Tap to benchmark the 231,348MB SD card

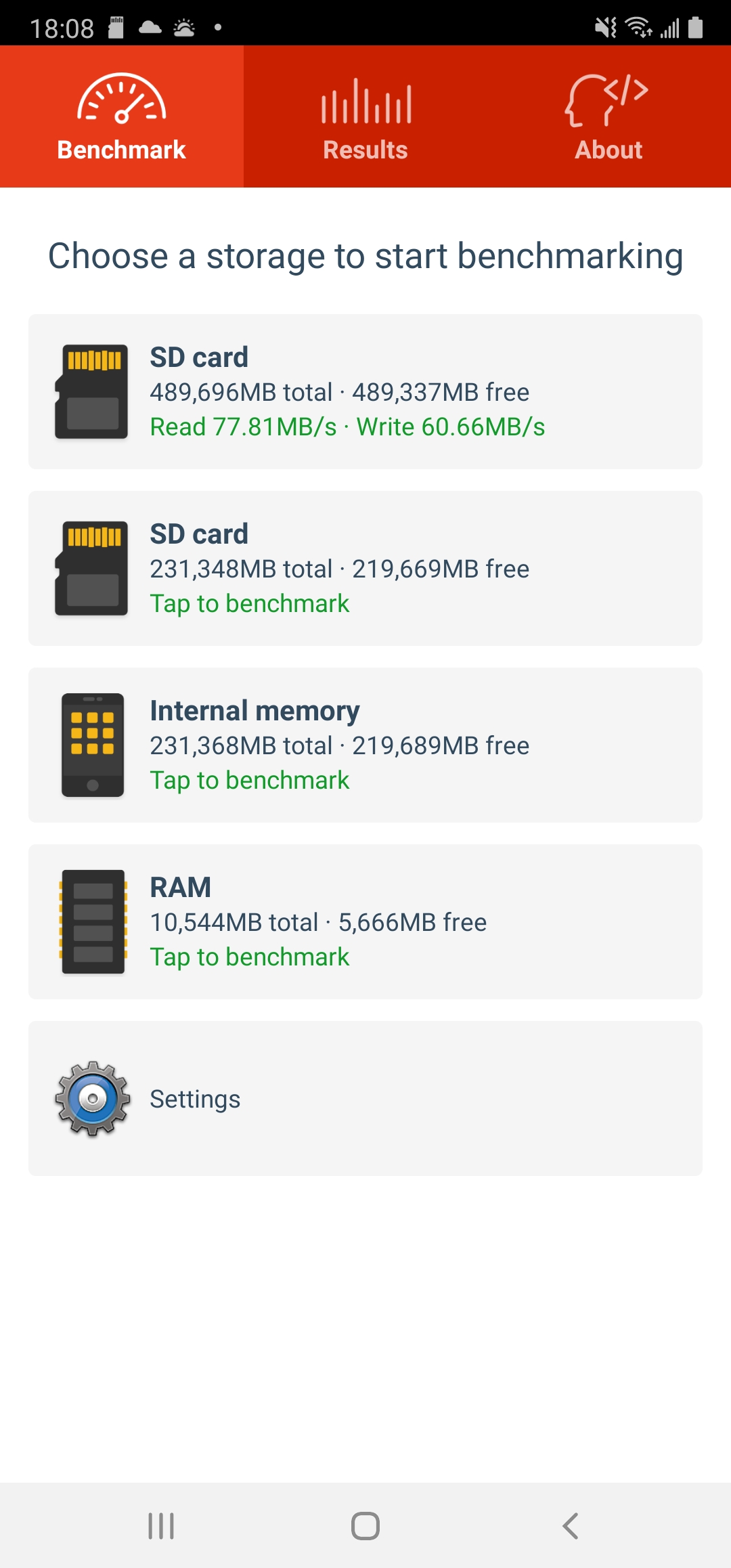tap(250, 603)
